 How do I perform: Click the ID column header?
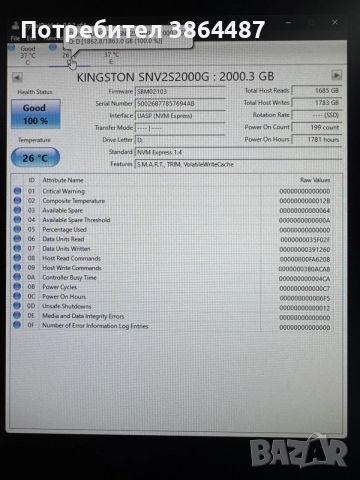point(31,180)
